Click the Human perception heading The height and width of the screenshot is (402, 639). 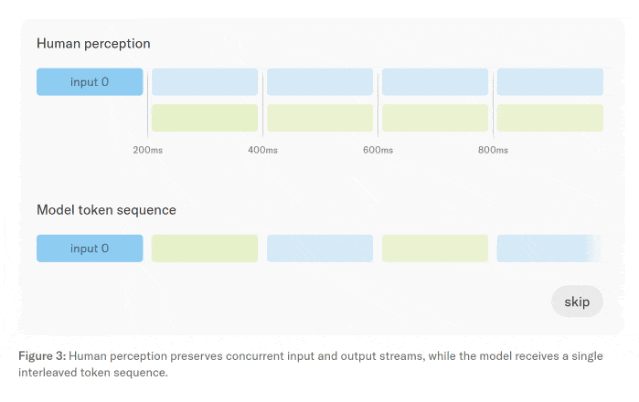coord(93,44)
